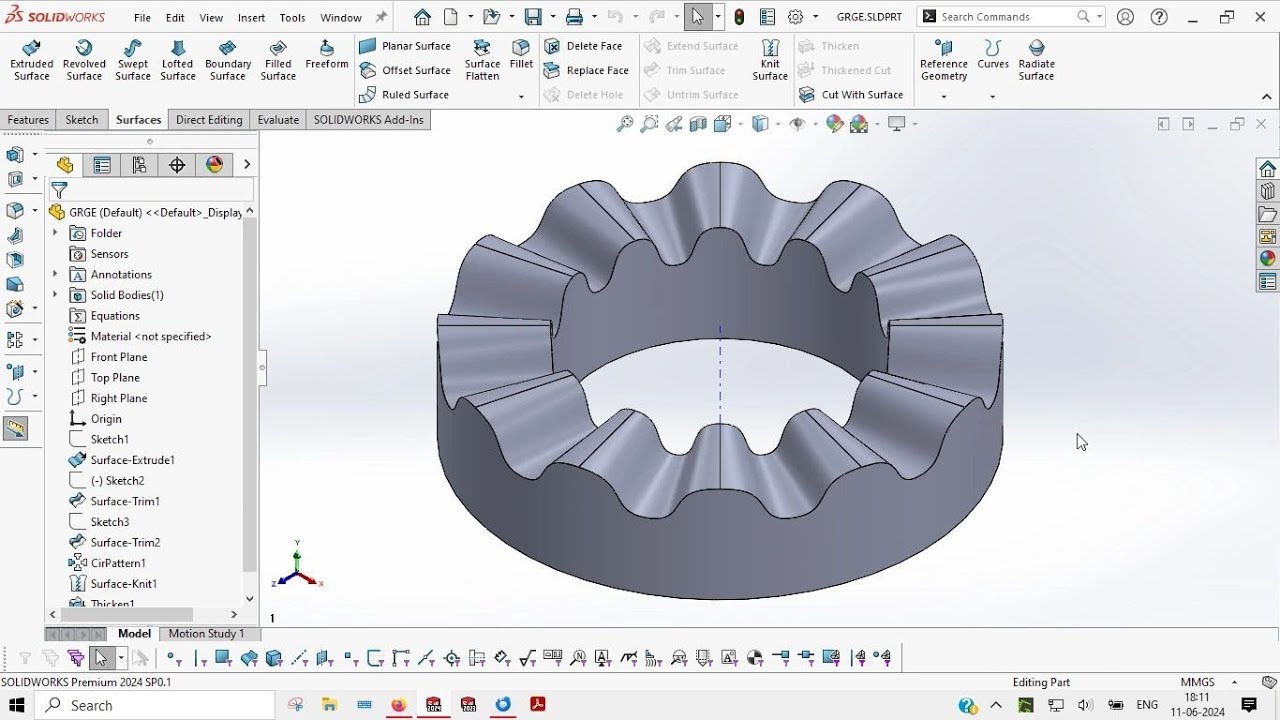
Task: Click the Fillet tool
Action: [x=521, y=55]
